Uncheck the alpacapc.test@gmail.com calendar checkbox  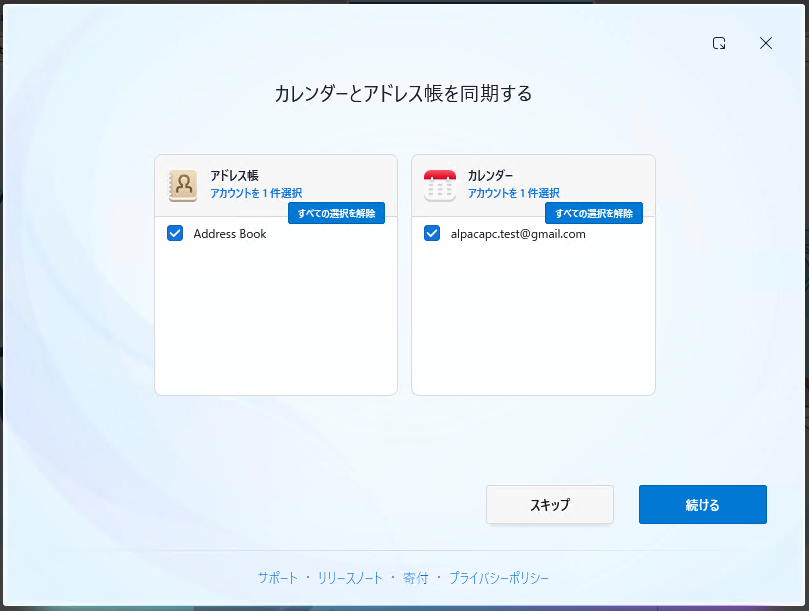pyautogui.click(x=432, y=233)
